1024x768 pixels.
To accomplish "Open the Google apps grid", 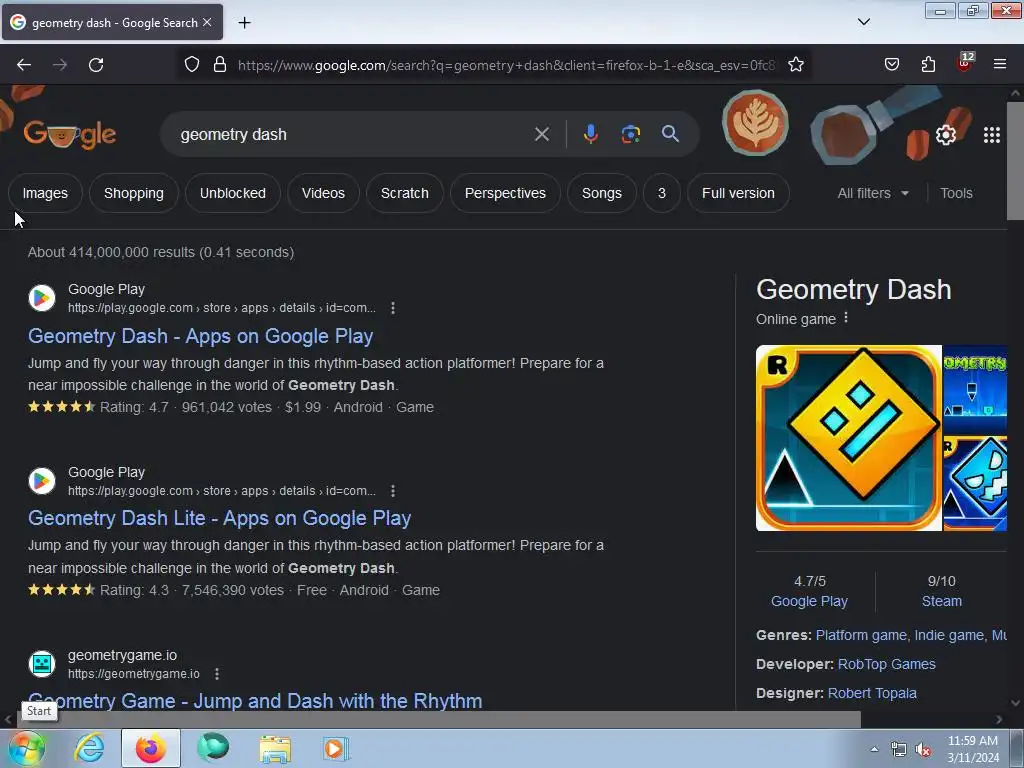I will [991, 135].
